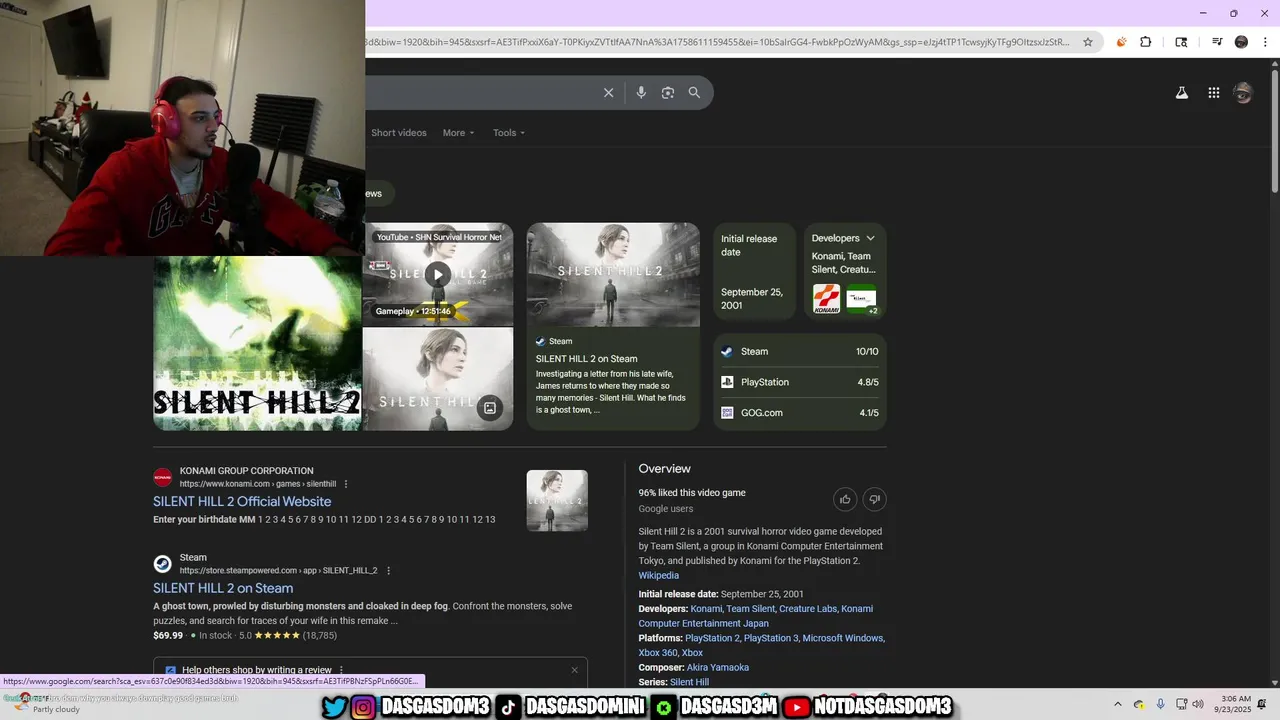Click the taskbar microphone tray icon
The image size is (1280, 720).
(1160, 704)
